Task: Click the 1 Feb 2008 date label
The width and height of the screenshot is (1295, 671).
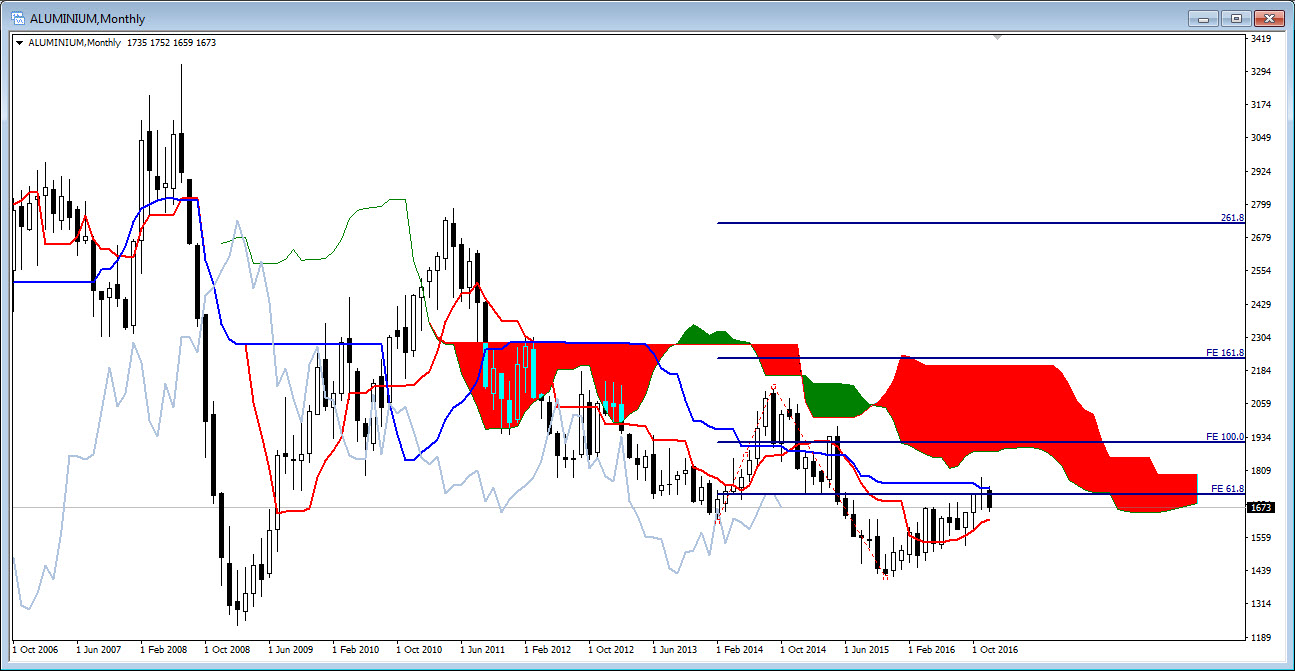Action: point(163,650)
